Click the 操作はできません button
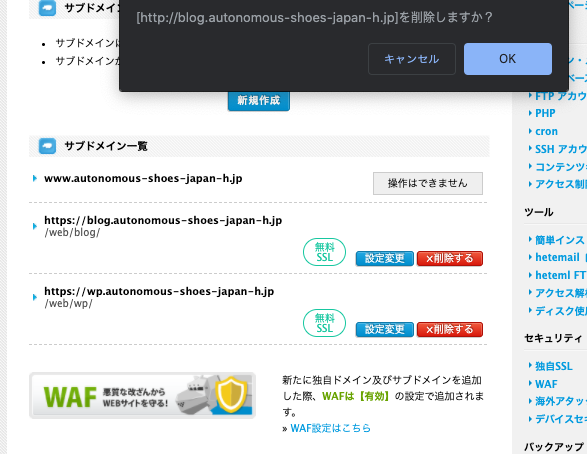The image size is (587, 454). click(x=428, y=183)
